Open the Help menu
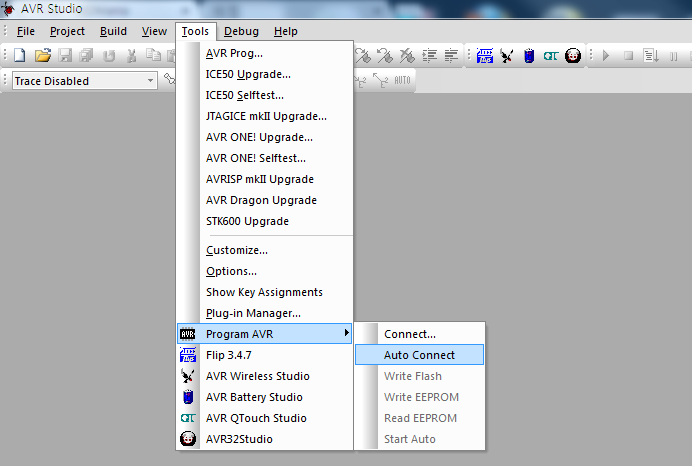Image resolution: width=692 pixels, height=466 pixels. [286, 31]
